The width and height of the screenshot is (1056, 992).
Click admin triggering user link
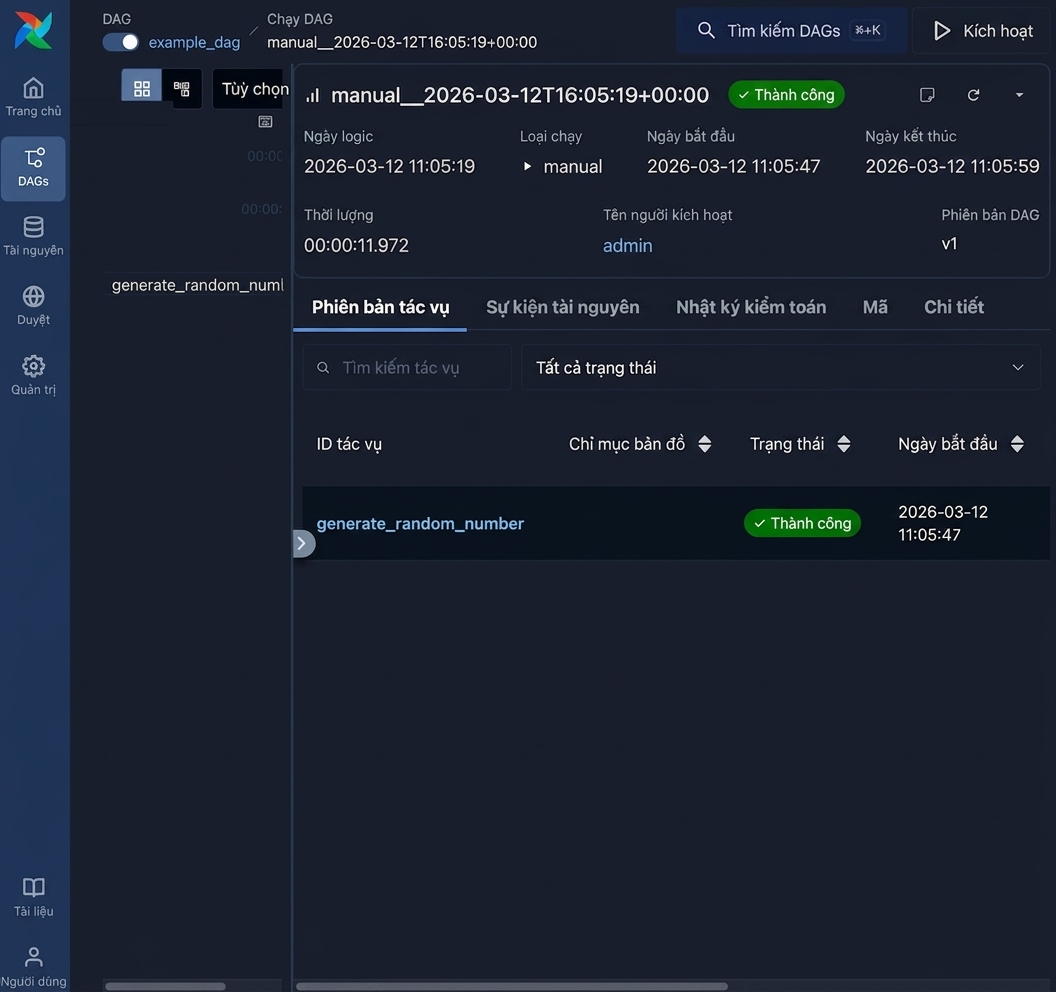(627, 245)
